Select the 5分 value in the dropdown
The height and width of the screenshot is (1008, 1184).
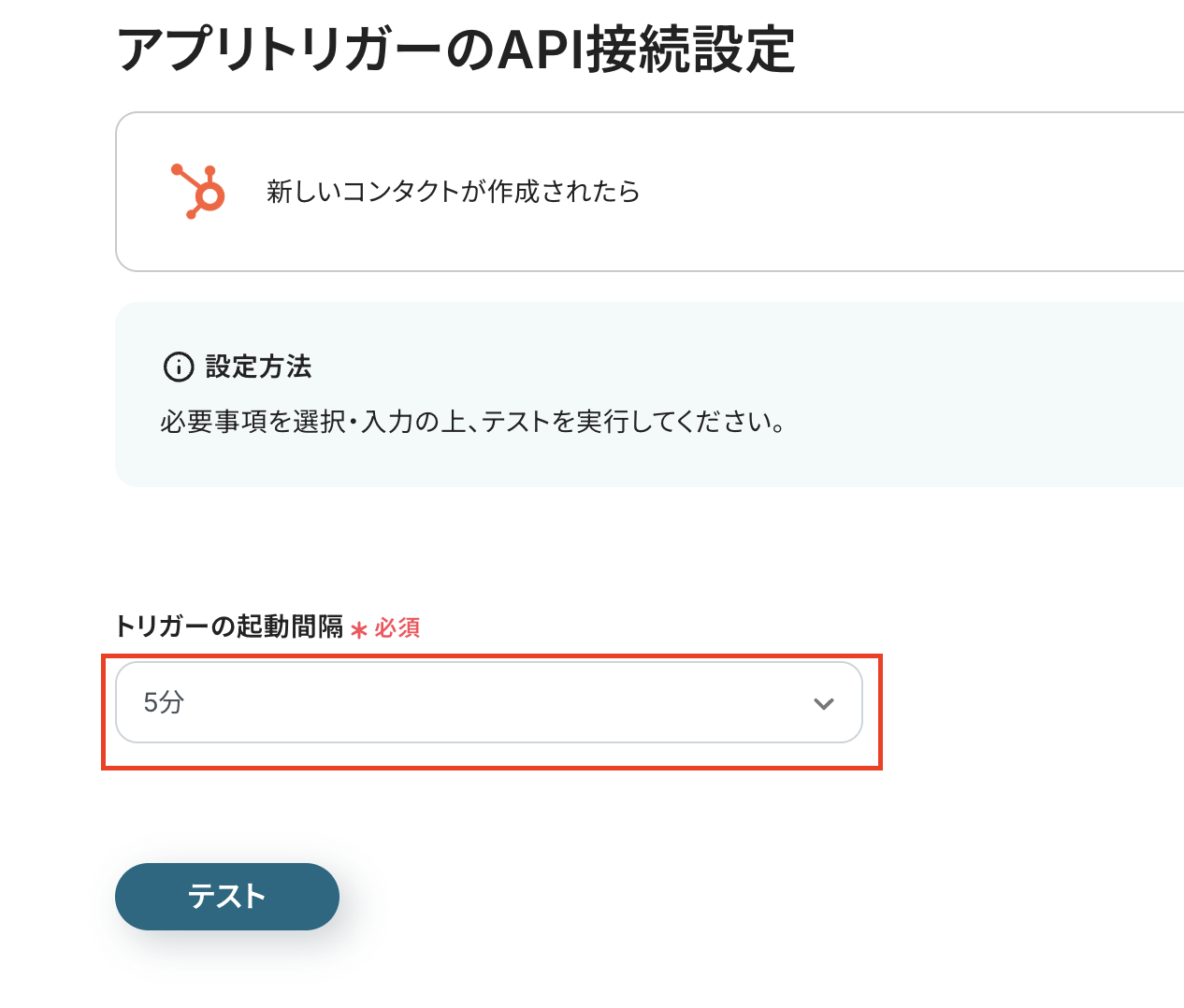(x=164, y=702)
